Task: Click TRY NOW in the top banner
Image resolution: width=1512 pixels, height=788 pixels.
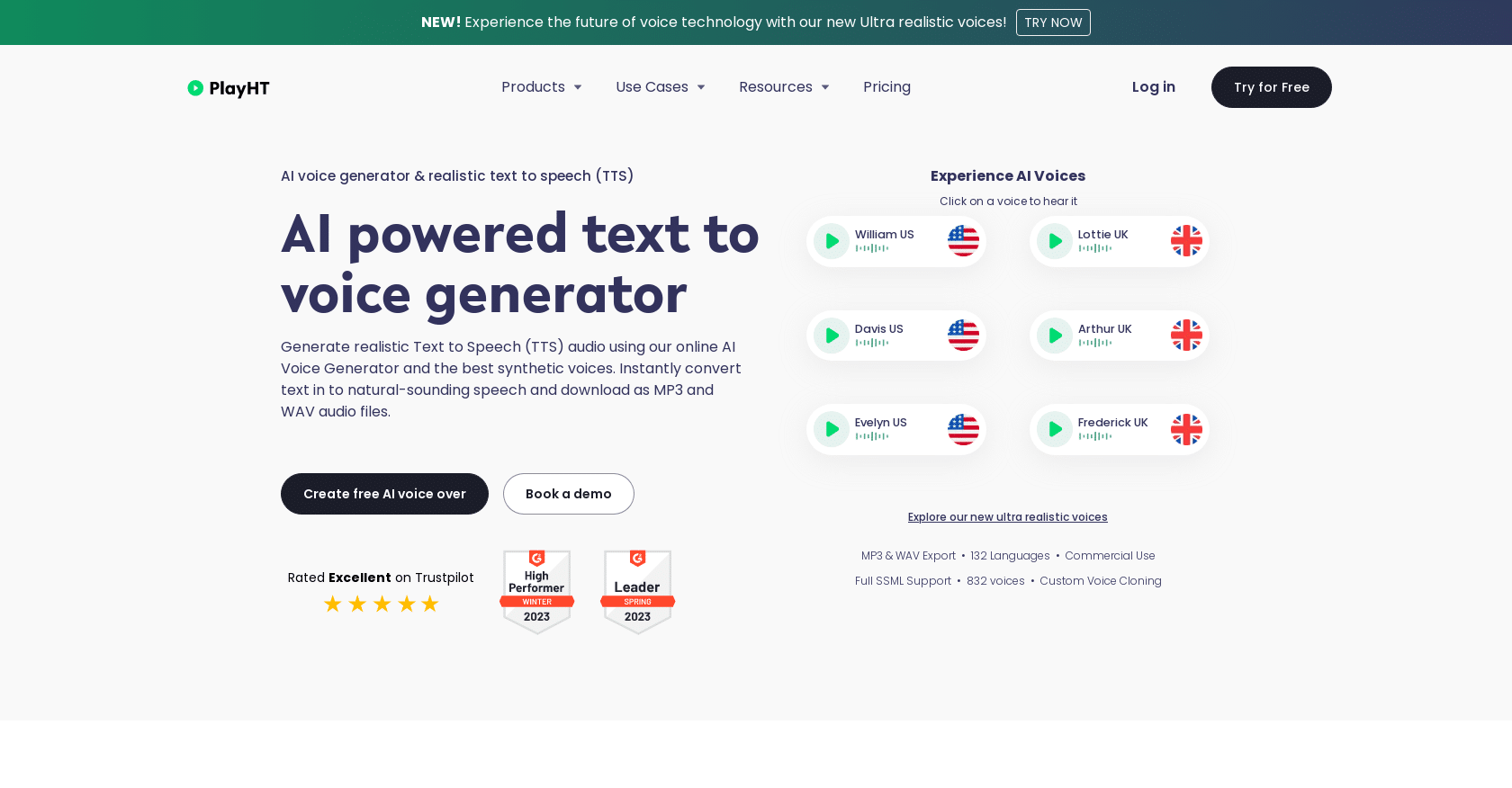Action: (1053, 22)
